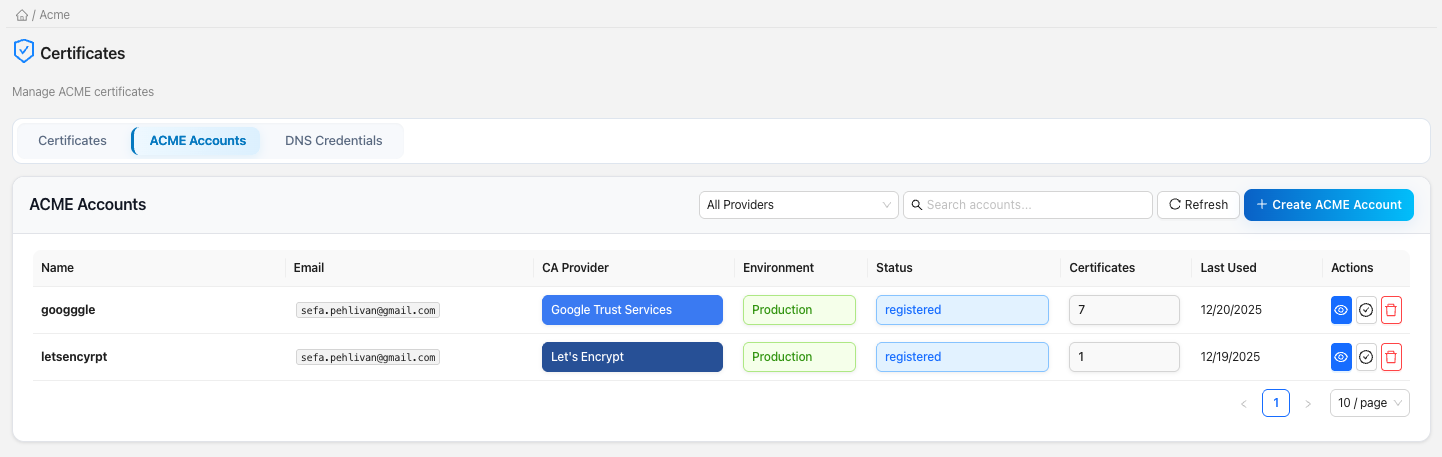Switch to the Certificates tab
Viewport: 1442px width, 457px height.
[72, 141]
